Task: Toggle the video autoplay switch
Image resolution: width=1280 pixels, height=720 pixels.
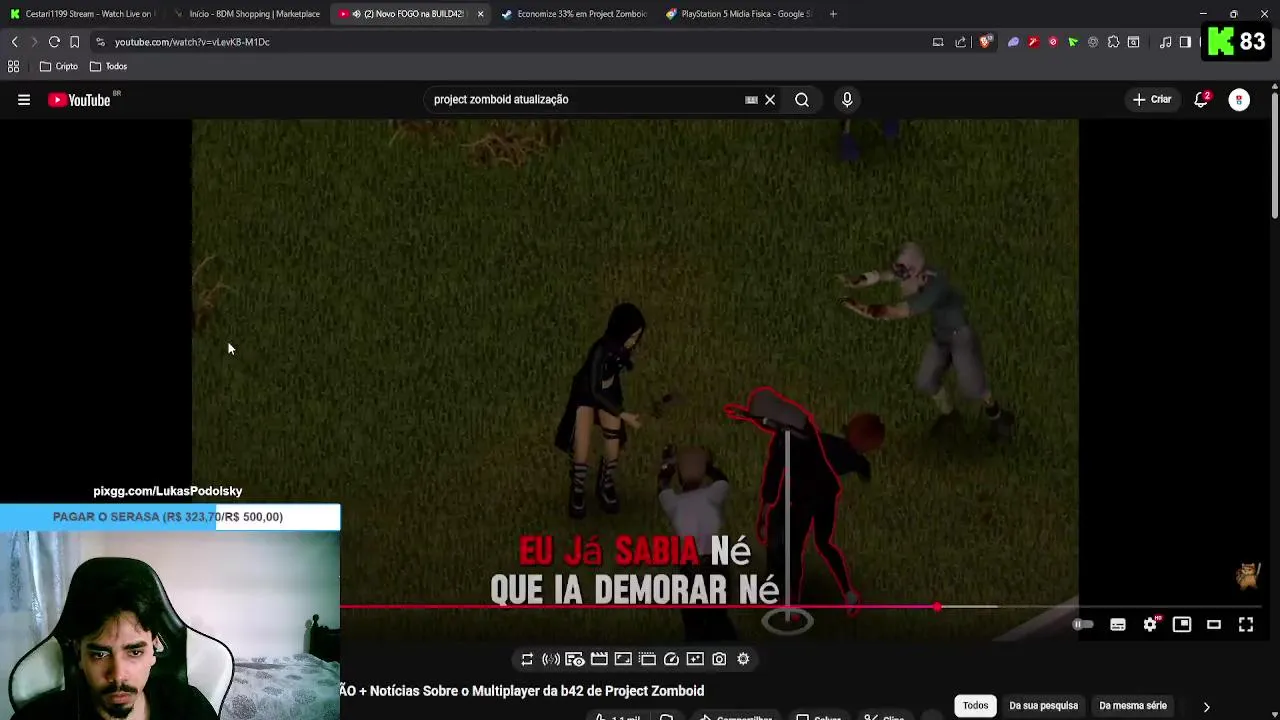Action: click(1083, 625)
